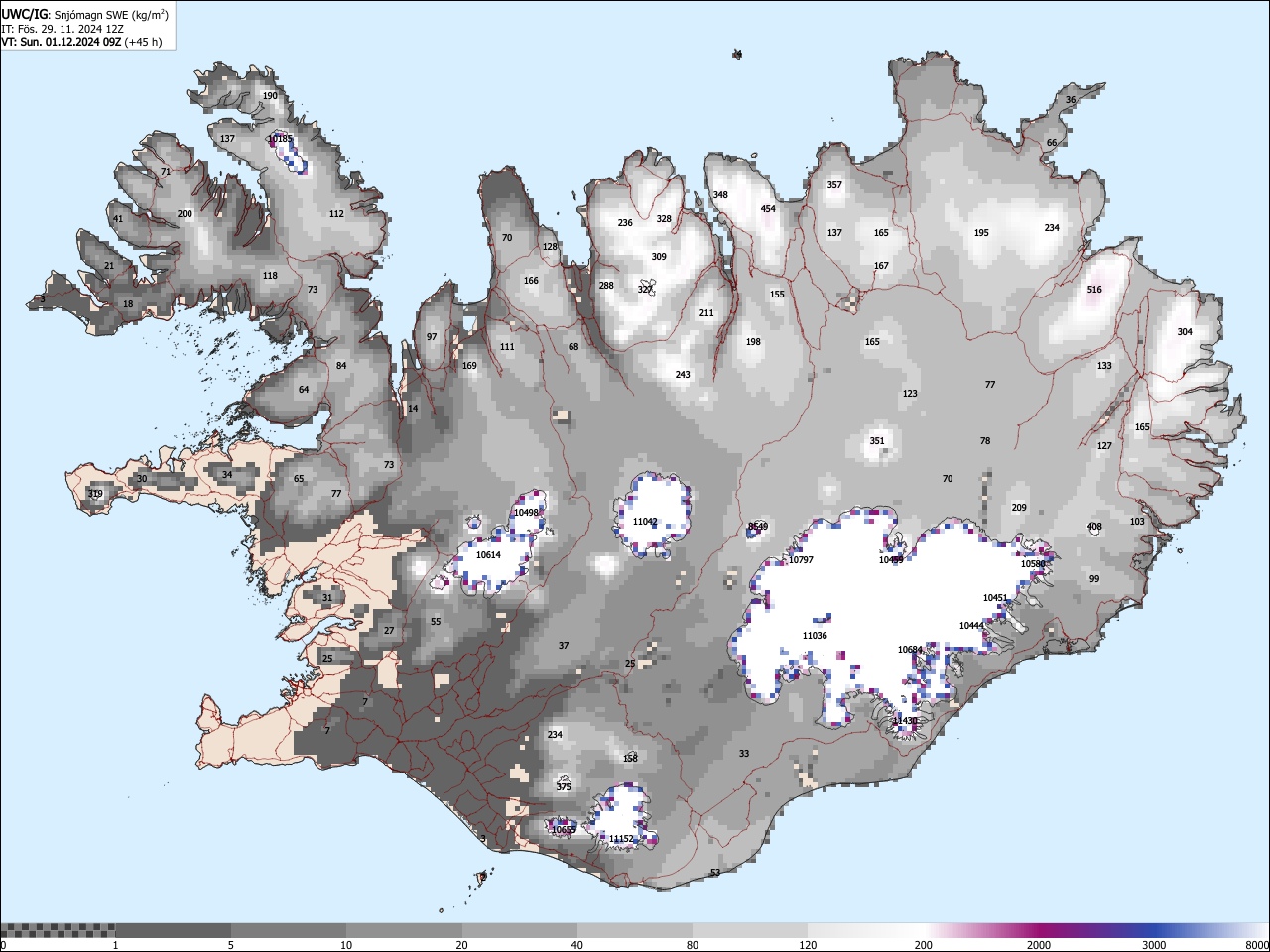Image resolution: width=1270 pixels, height=952 pixels.
Task: Click the map value 127
Action: (1104, 446)
